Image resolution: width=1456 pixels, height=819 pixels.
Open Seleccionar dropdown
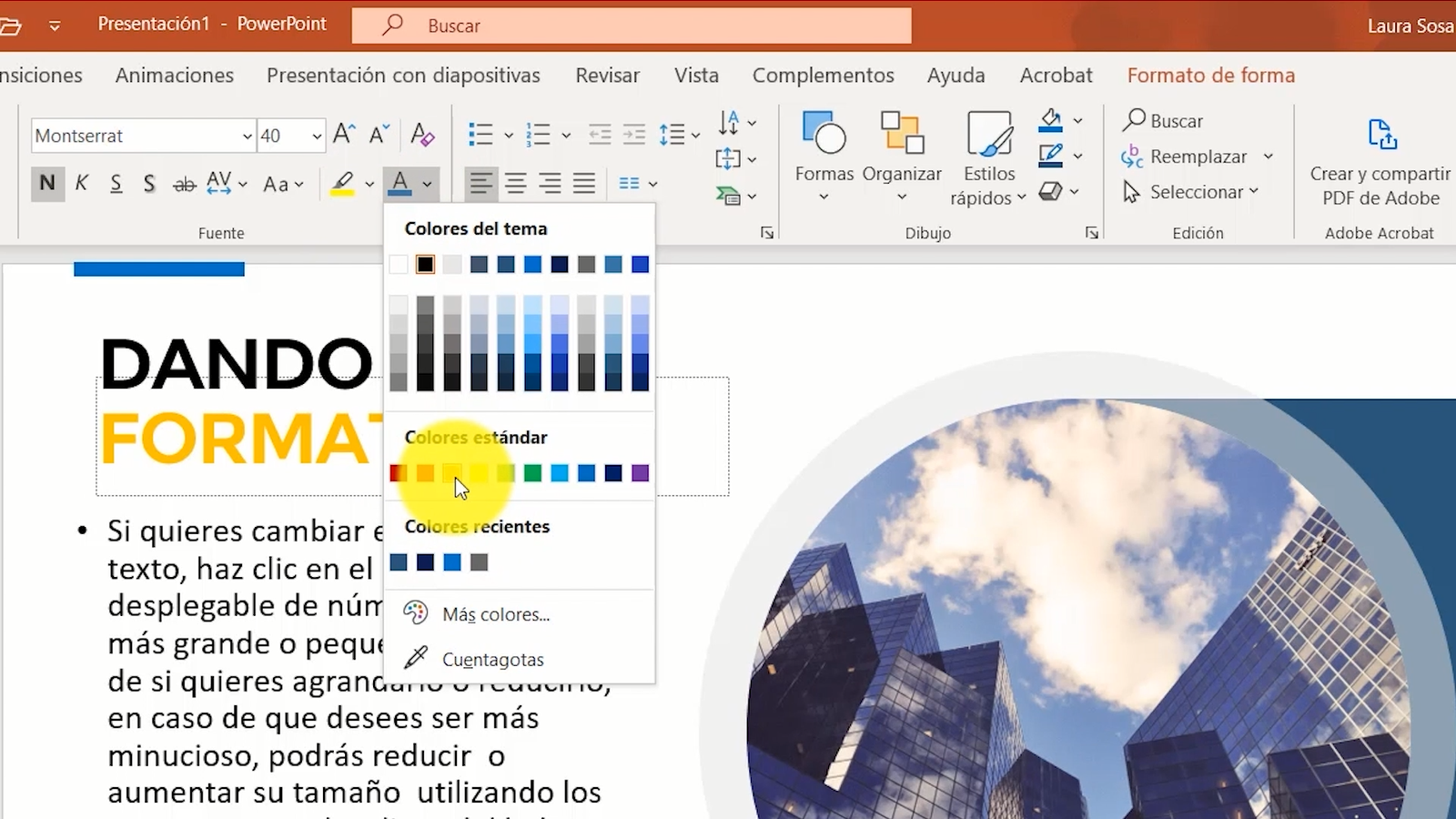1191,192
